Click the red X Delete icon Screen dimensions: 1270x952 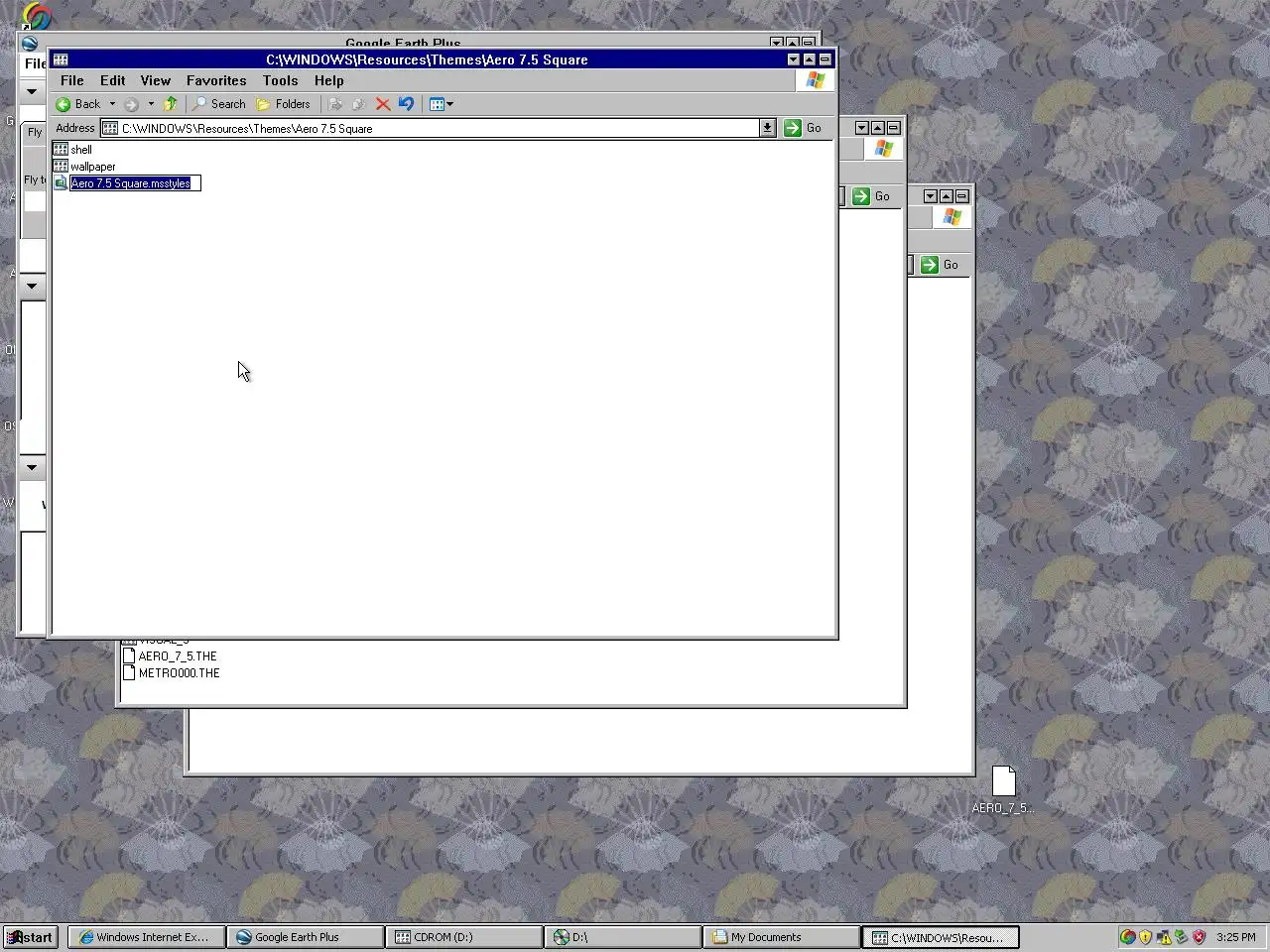[x=382, y=104]
